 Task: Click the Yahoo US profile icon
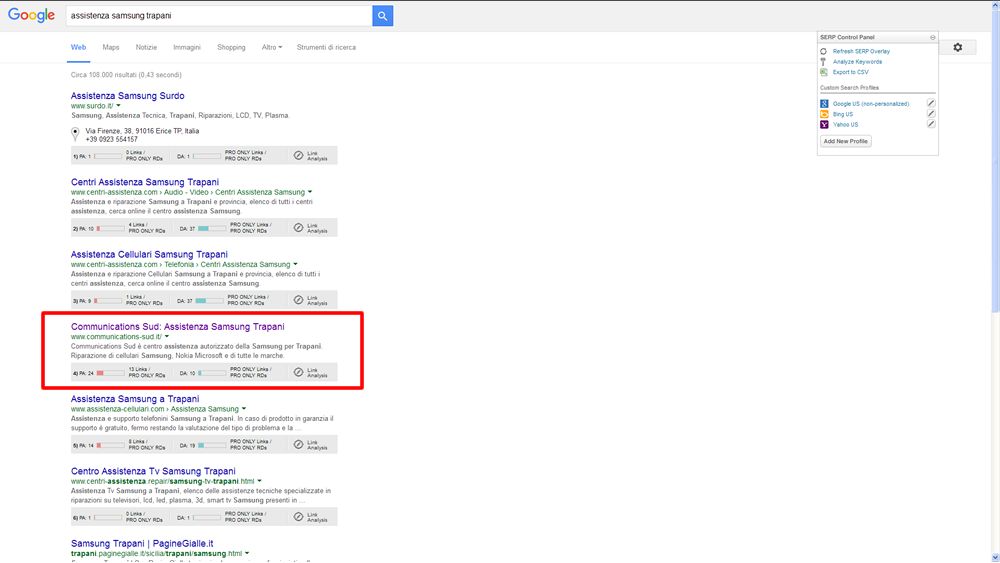(824, 124)
